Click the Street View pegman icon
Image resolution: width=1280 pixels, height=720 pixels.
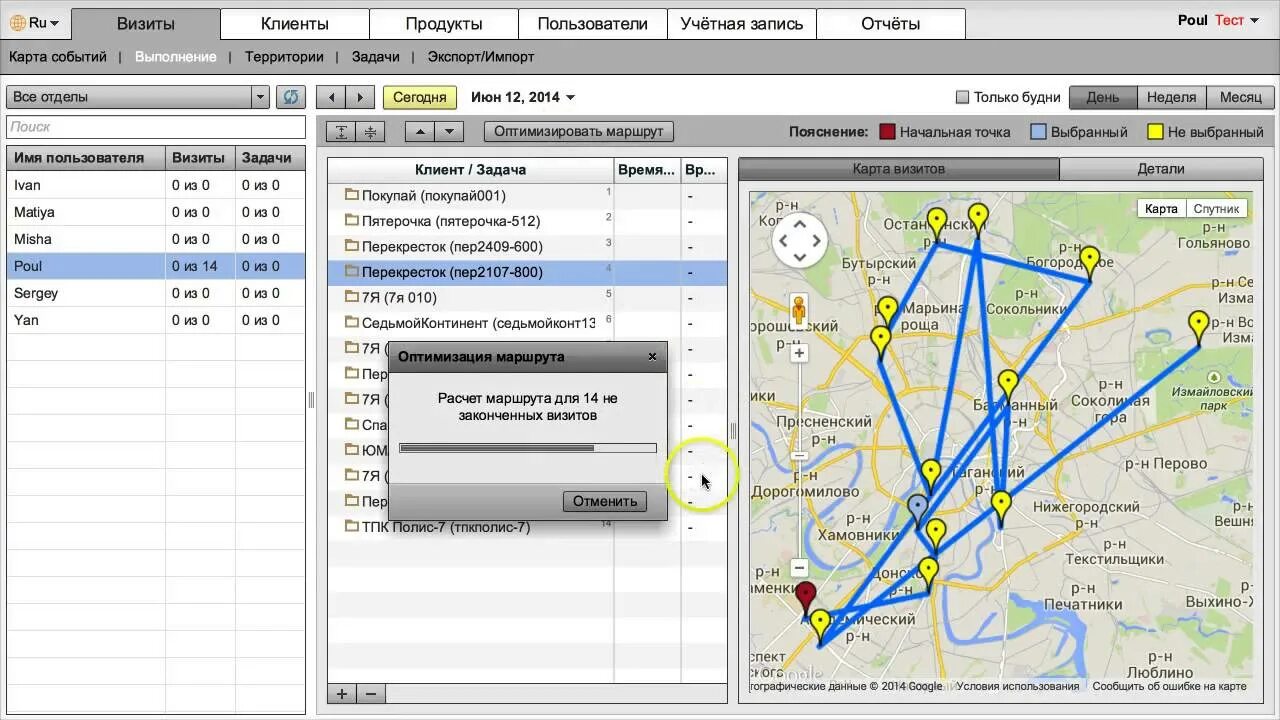tap(799, 312)
